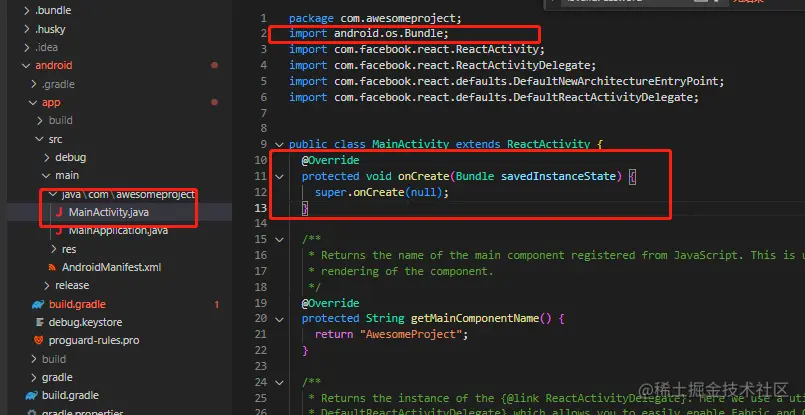Viewport: 805px width, 415px height.
Task: Click the Java icon beside MainApplication.java
Action: click(59, 231)
